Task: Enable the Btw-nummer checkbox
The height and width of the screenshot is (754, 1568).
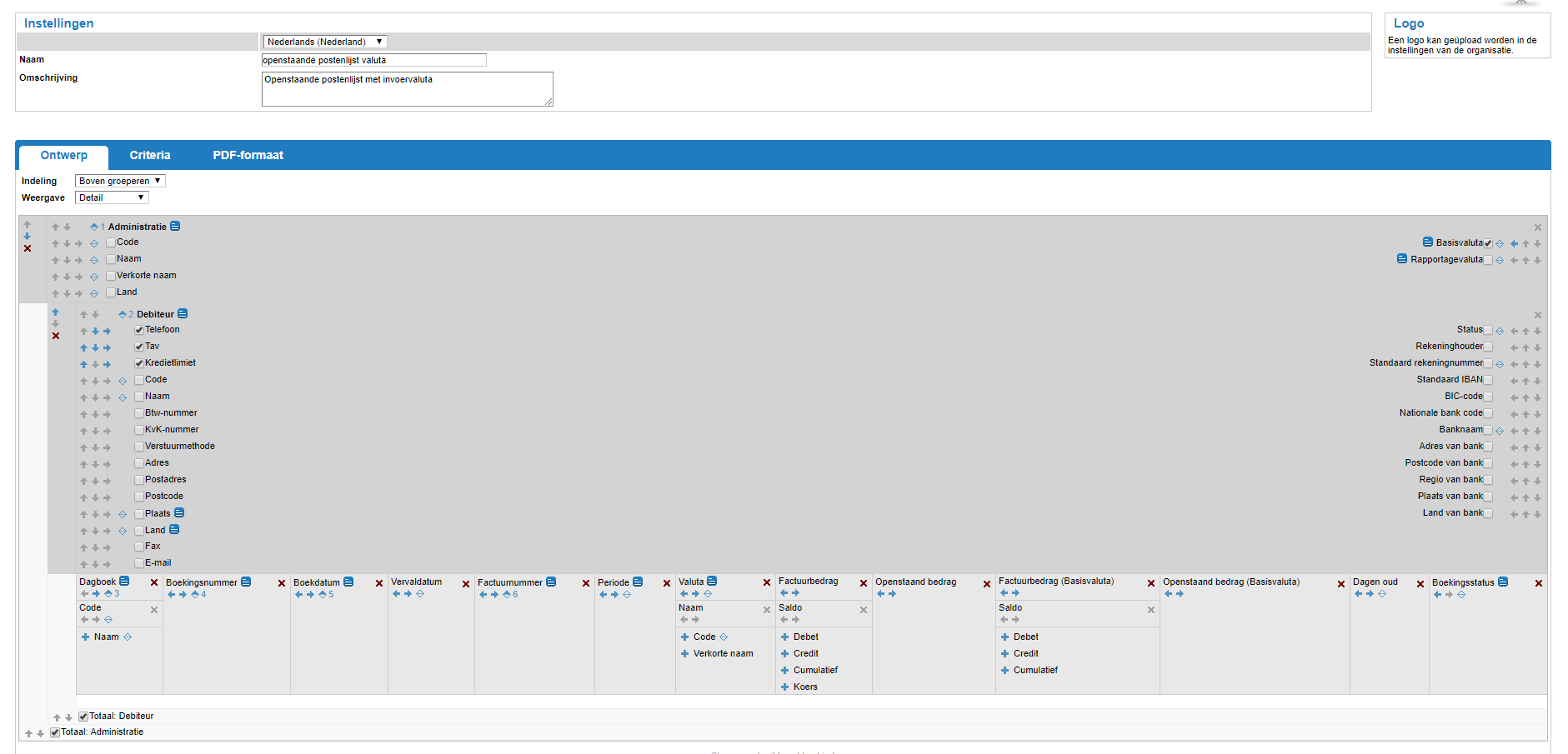Action: [x=139, y=413]
